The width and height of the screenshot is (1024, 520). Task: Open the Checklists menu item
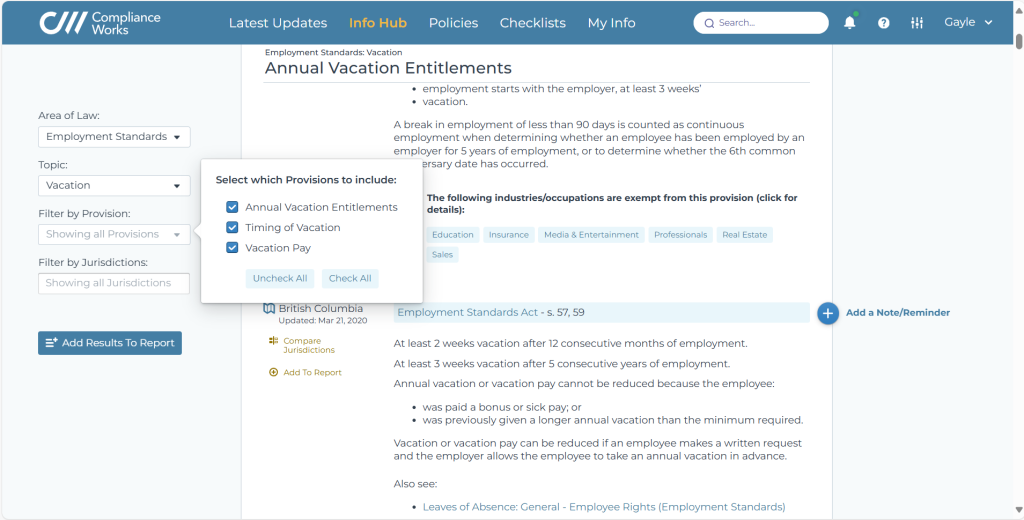pyautogui.click(x=533, y=23)
